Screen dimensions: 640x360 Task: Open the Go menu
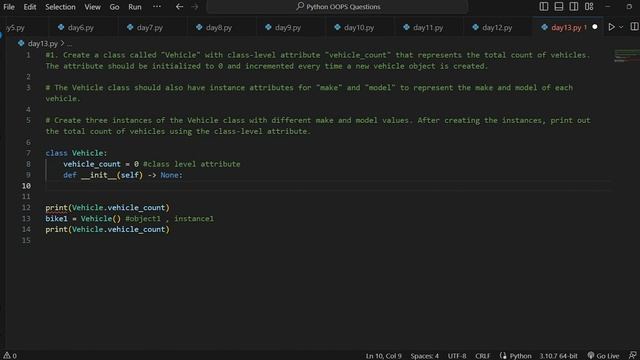[114, 7]
